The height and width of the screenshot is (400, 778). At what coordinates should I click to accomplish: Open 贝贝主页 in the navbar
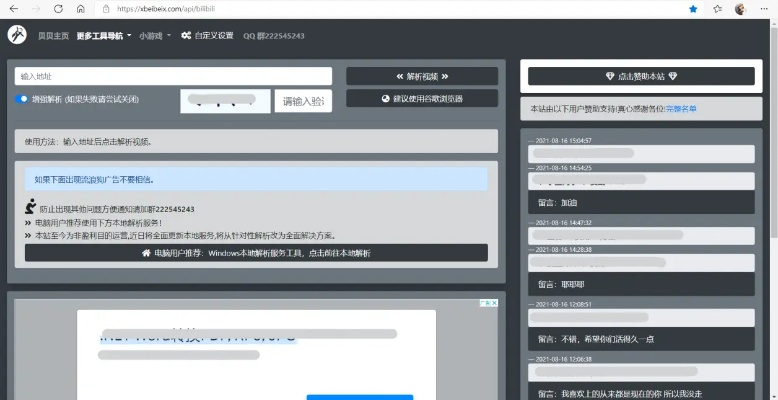tap(53, 35)
